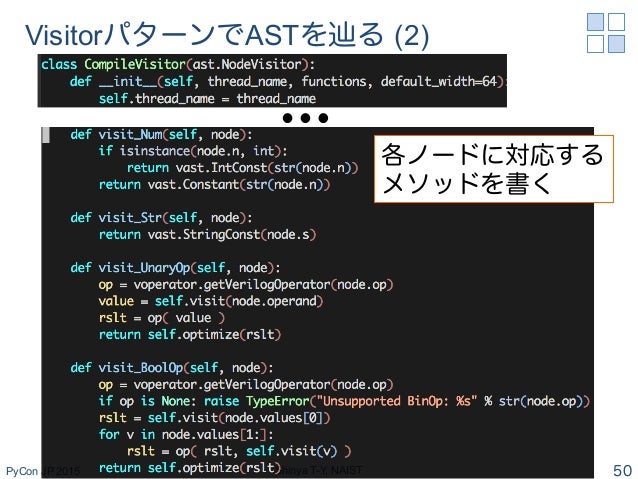Click the callout text '各ノードに対応する'
The width and height of the screenshot is (638, 479).
[x=492, y=154]
